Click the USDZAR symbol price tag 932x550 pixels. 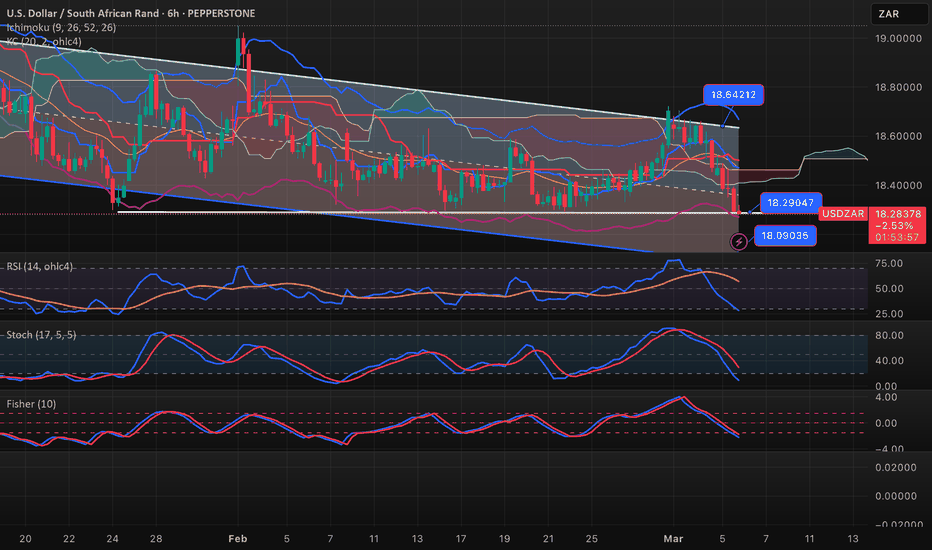tap(843, 213)
